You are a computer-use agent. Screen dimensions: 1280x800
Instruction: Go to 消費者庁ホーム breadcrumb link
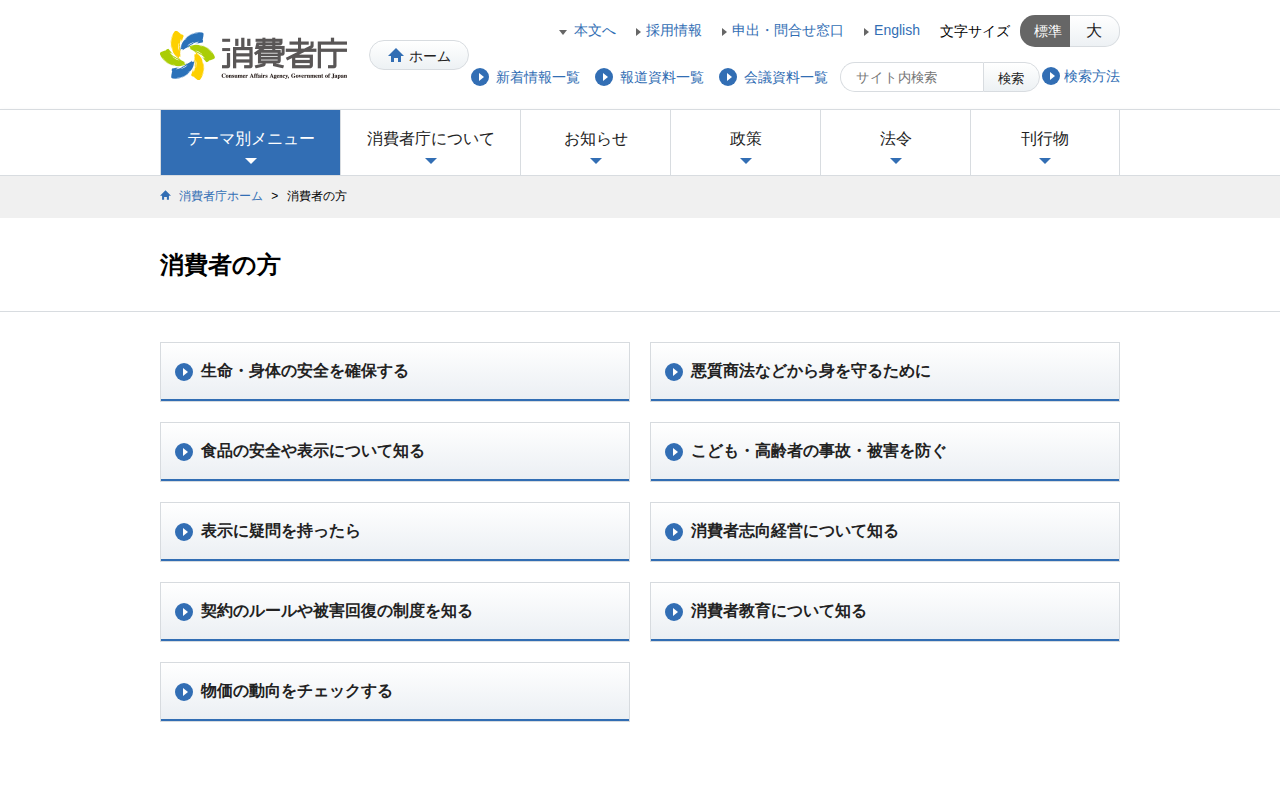click(221, 196)
